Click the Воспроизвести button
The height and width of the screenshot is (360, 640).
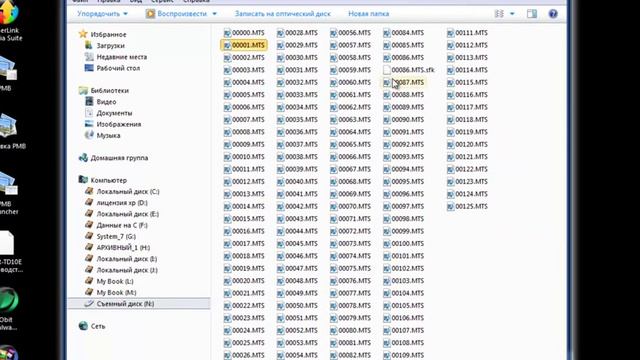177,14
